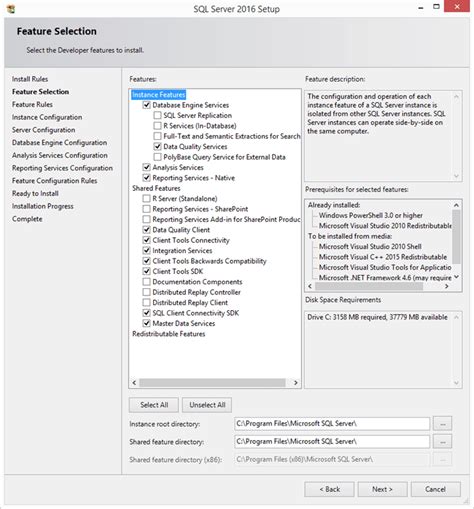Image resolution: width=474 pixels, height=509 pixels.
Task: Click the Drive C disk space requirement line
Action: (377, 317)
